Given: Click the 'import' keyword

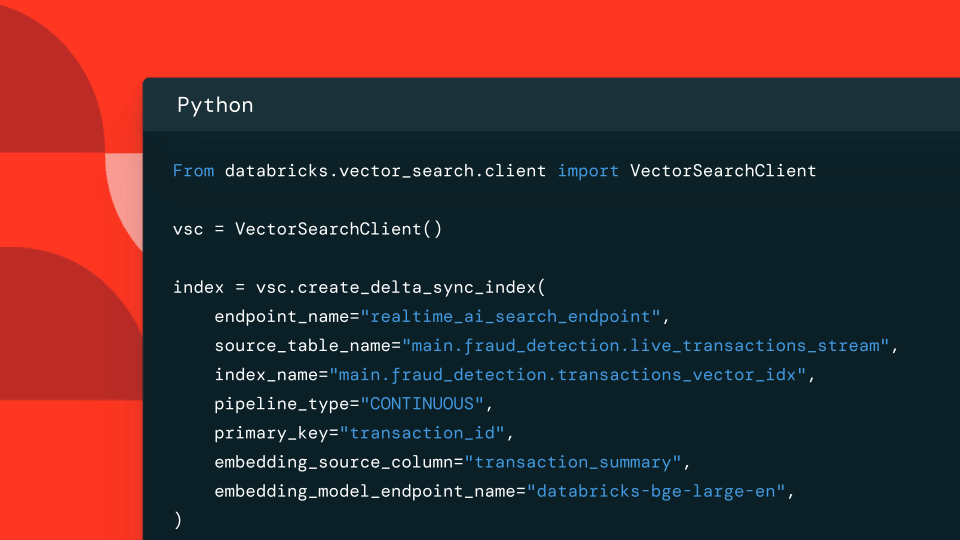Looking at the screenshot, I should (x=588, y=171).
